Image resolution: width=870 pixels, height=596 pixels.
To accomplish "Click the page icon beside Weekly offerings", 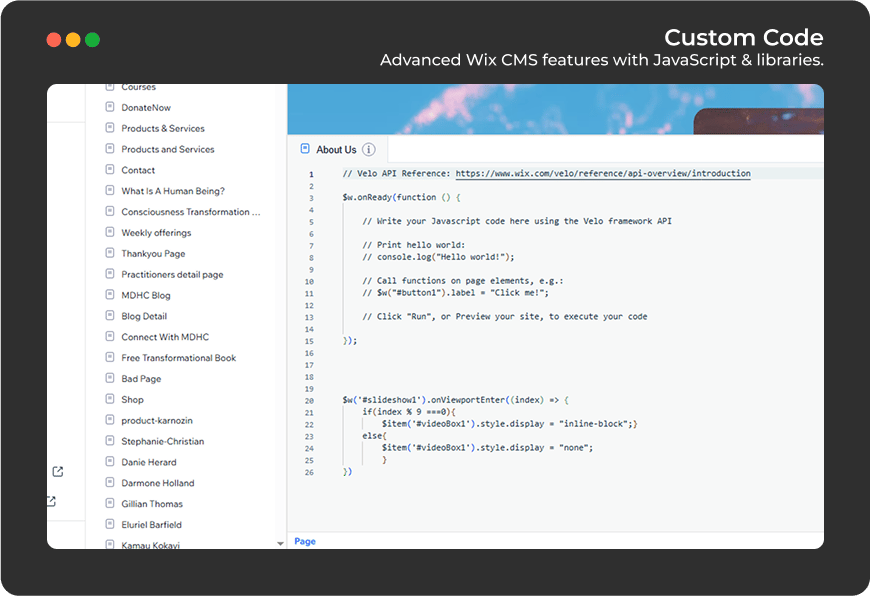I will [110, 232].
